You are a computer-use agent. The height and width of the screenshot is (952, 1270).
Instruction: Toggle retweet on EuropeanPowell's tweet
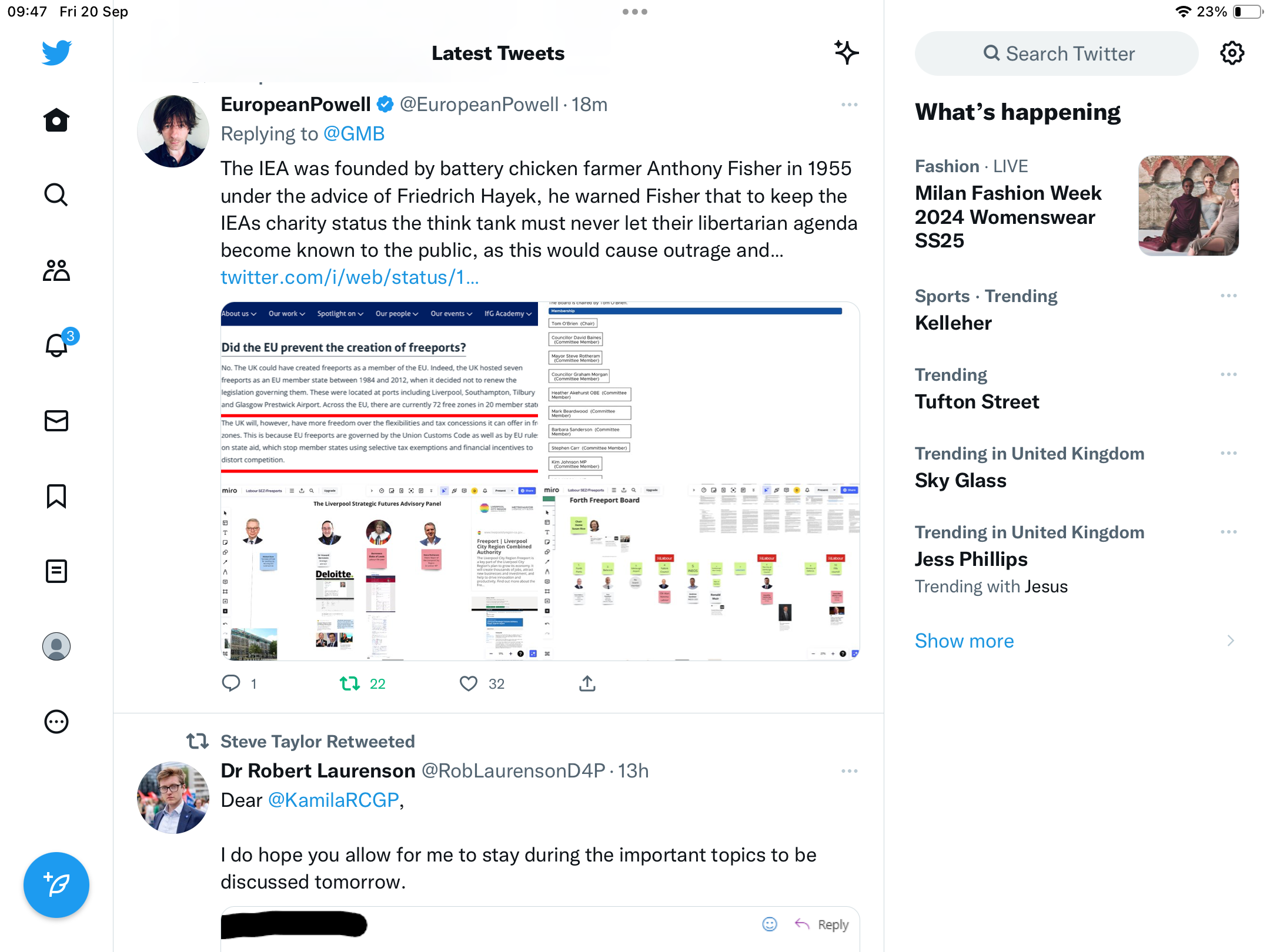(350, 683)
